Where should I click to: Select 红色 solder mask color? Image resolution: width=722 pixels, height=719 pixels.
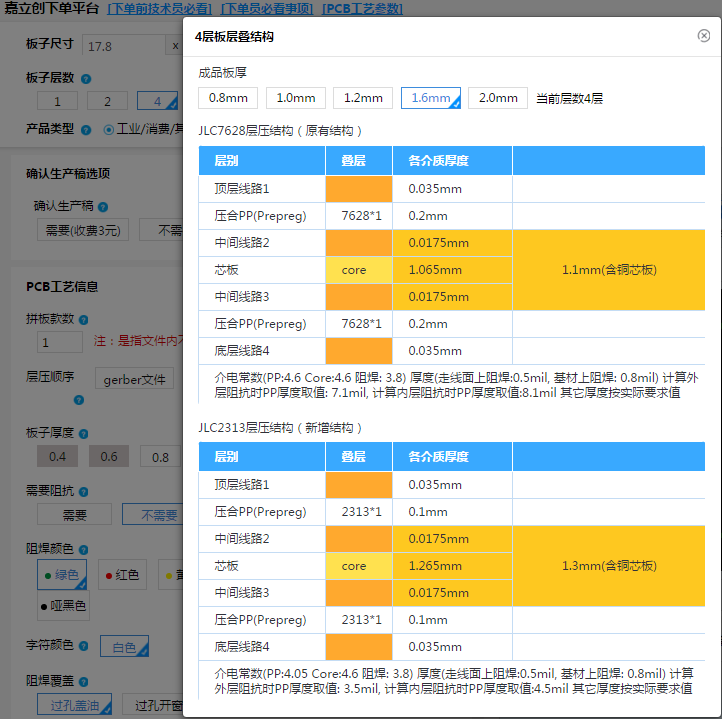[121, 576]
